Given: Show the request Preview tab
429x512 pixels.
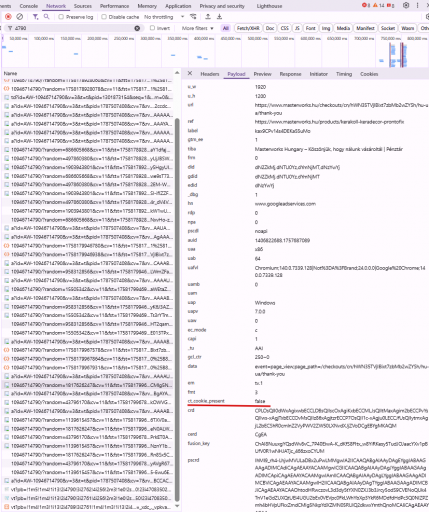Looking at the screenshot, I should [263, 74].
